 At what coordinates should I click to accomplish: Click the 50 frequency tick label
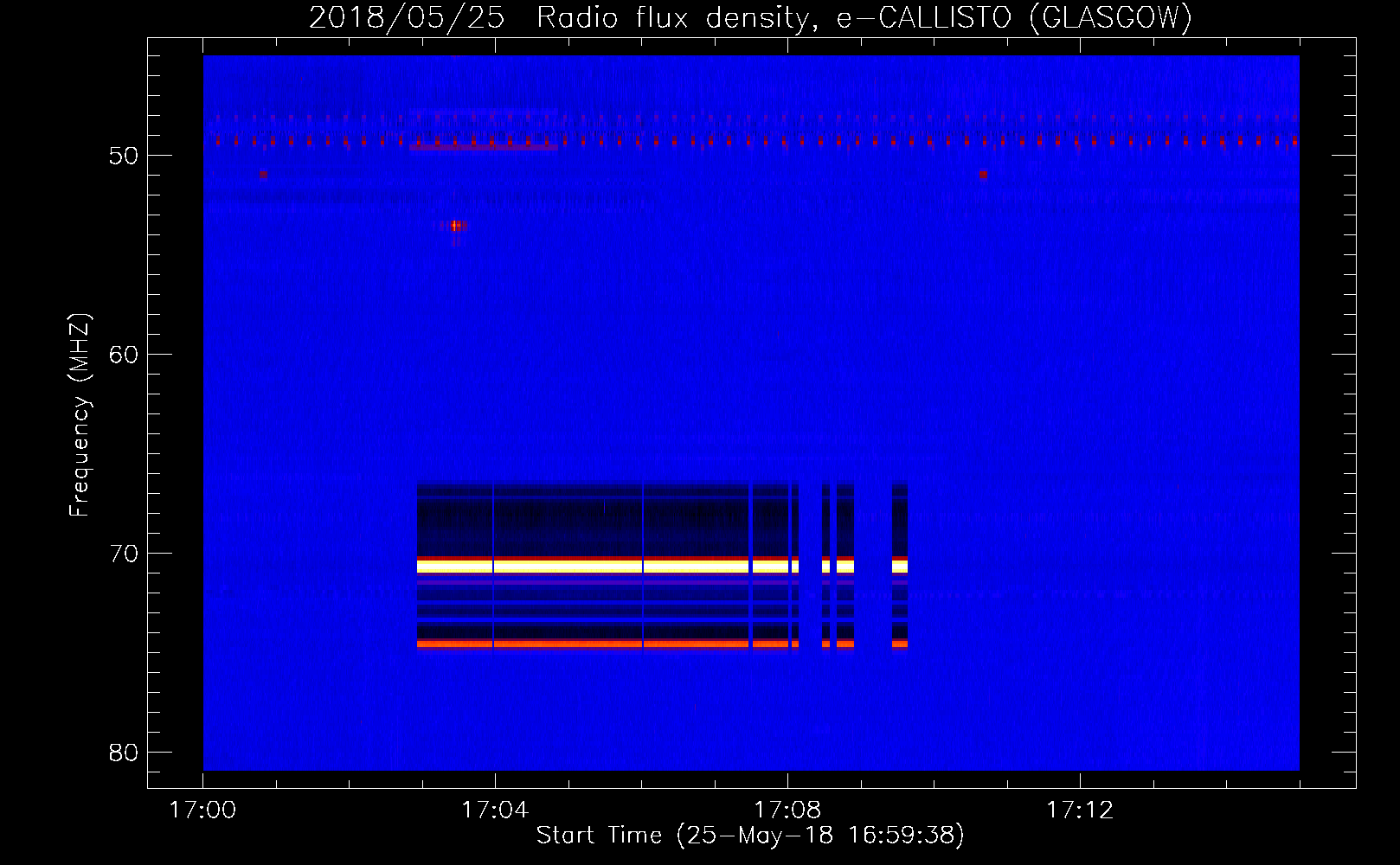coord(124,156)
